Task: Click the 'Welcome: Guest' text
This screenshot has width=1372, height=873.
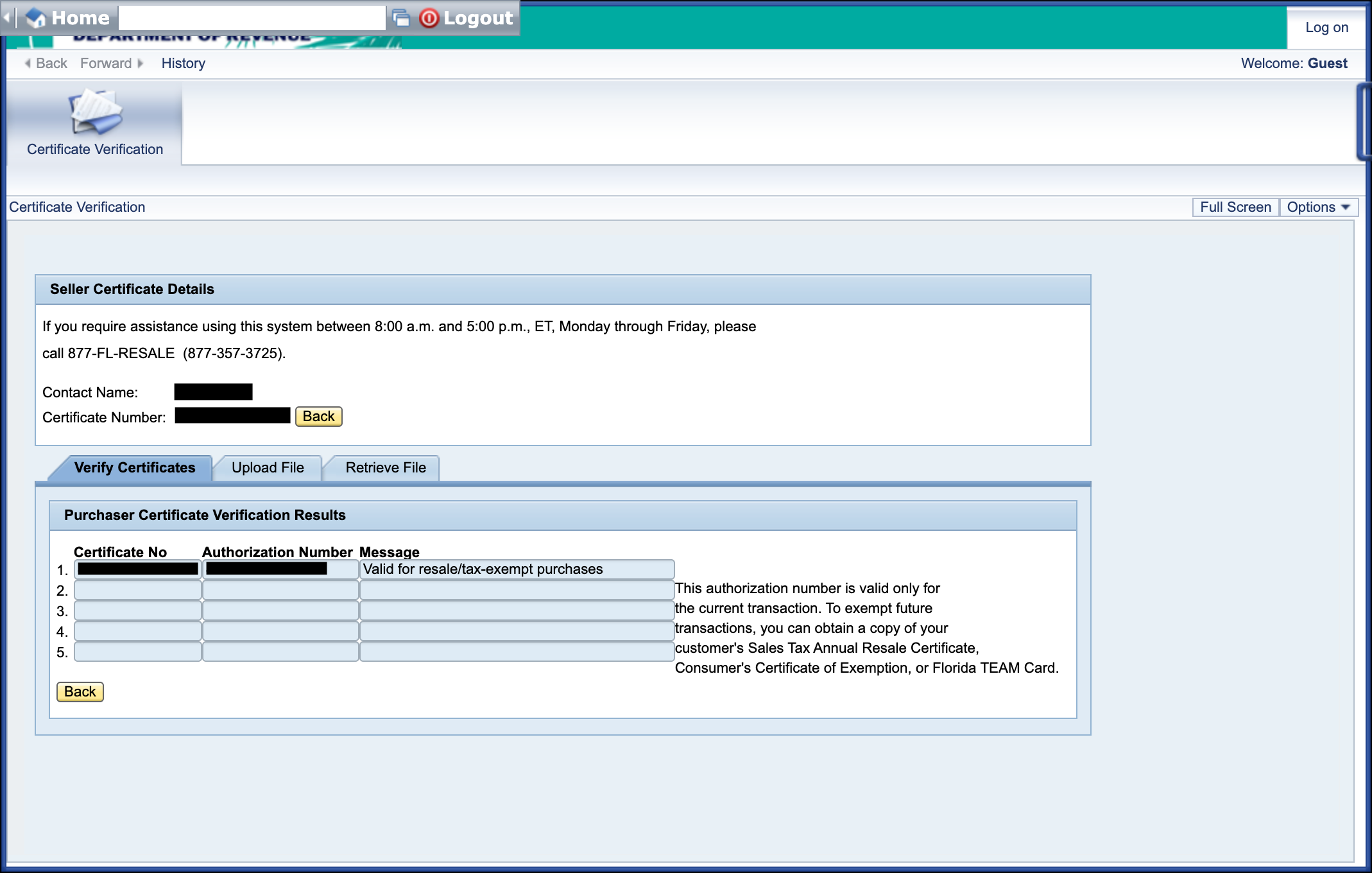Action: click(x=1294, y=64)
